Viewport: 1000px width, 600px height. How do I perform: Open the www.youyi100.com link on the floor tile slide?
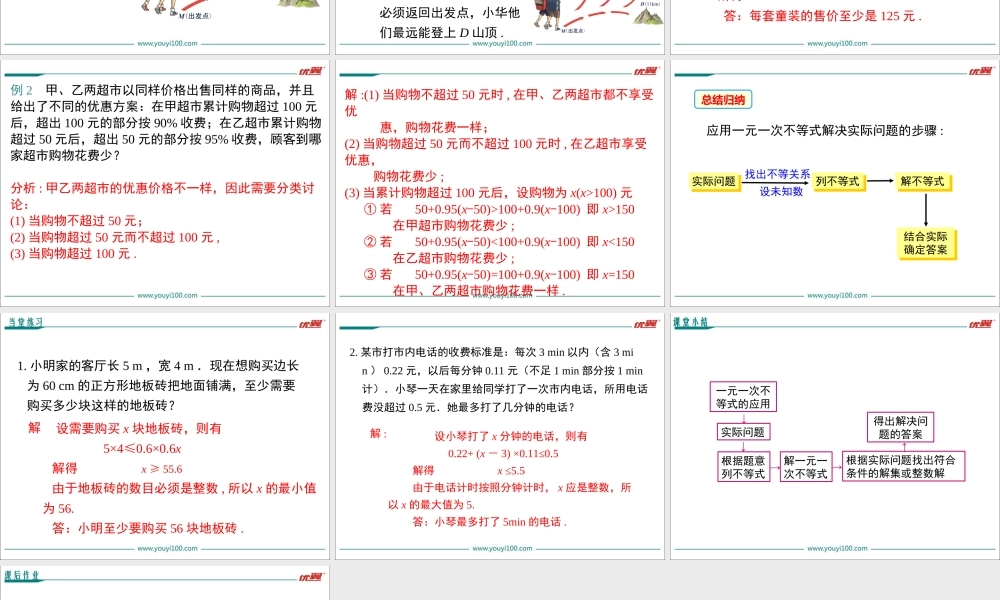[x=165, y=549]
